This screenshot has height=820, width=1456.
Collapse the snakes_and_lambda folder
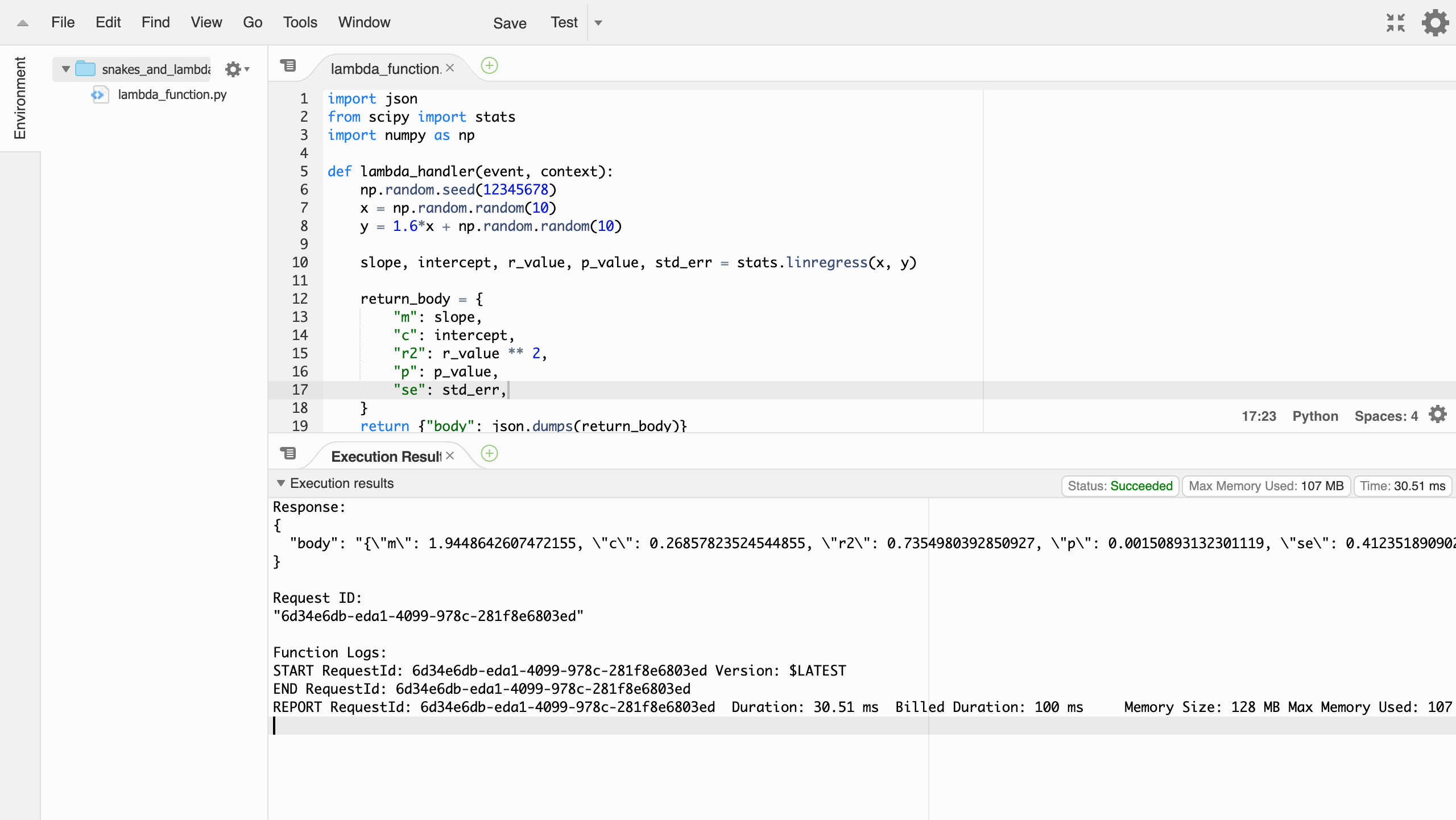tap(66, 69)
